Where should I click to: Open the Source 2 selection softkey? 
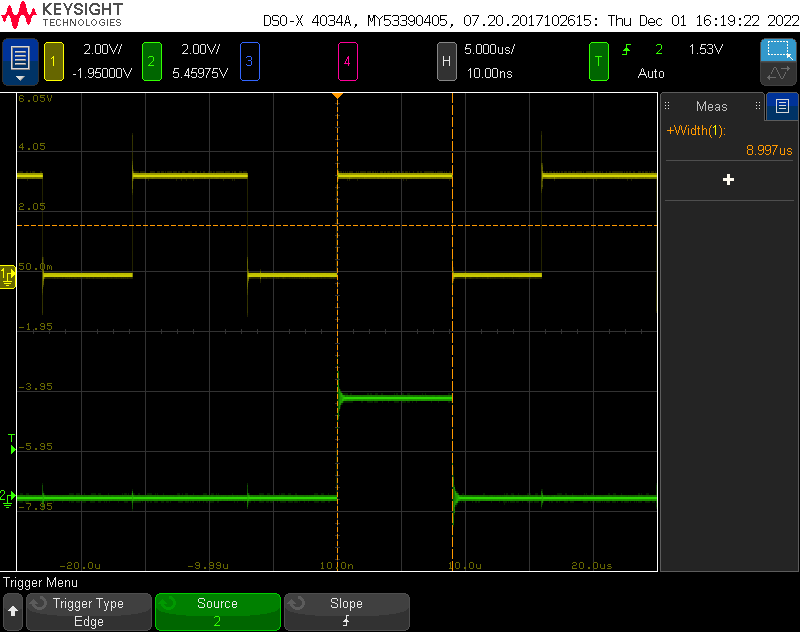[217, 612]
